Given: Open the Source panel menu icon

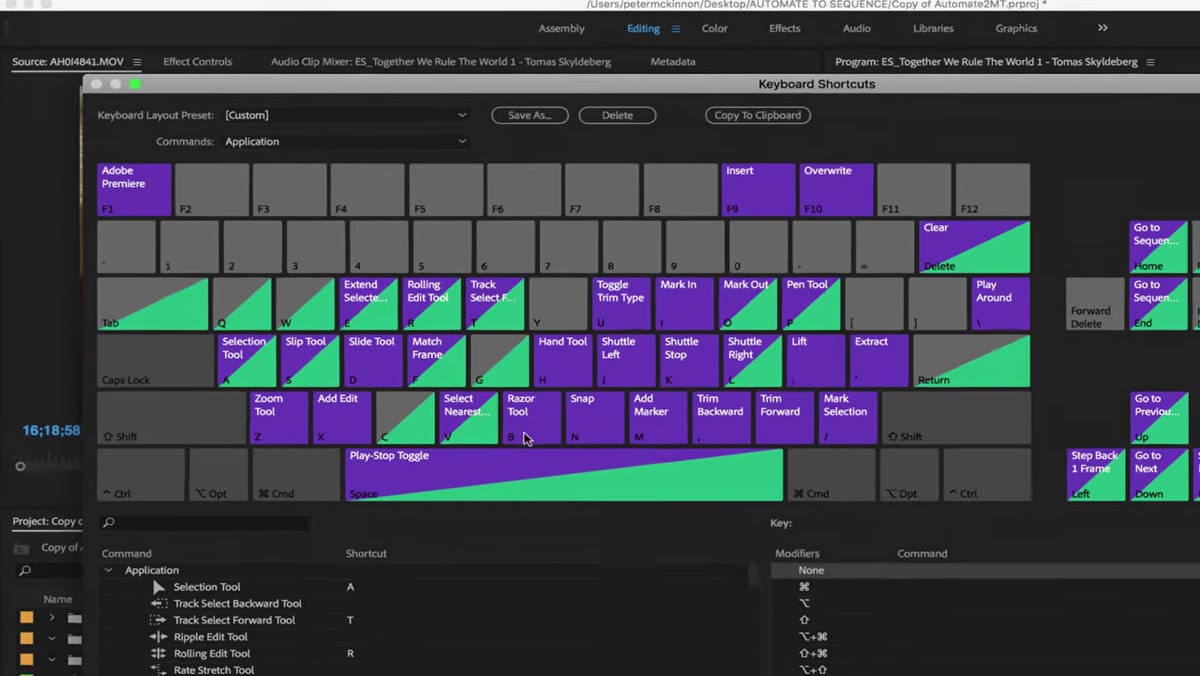Looking at the screenshot, I should point(137,62).
